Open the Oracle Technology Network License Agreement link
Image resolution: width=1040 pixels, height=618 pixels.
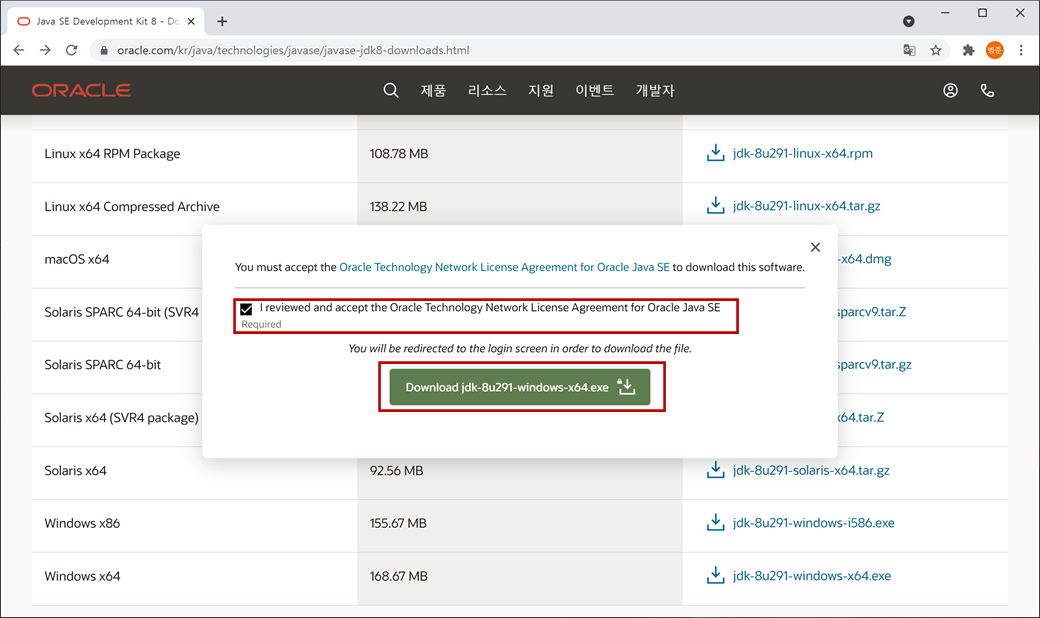click(x=504, y=267)
